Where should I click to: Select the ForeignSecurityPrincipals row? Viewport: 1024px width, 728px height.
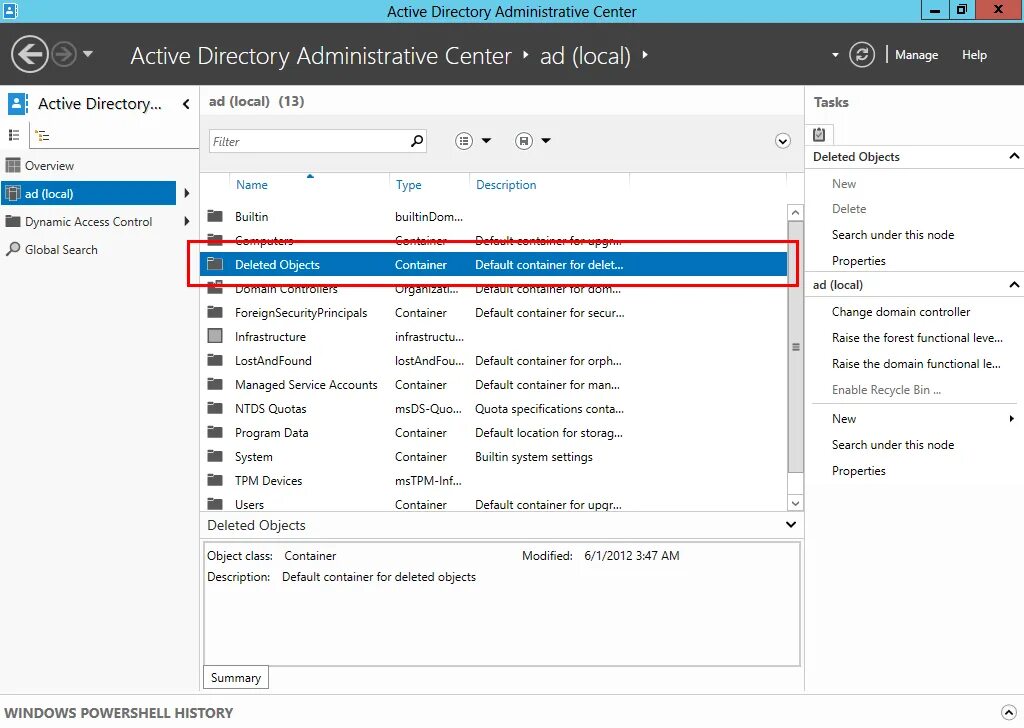(493, 313)
